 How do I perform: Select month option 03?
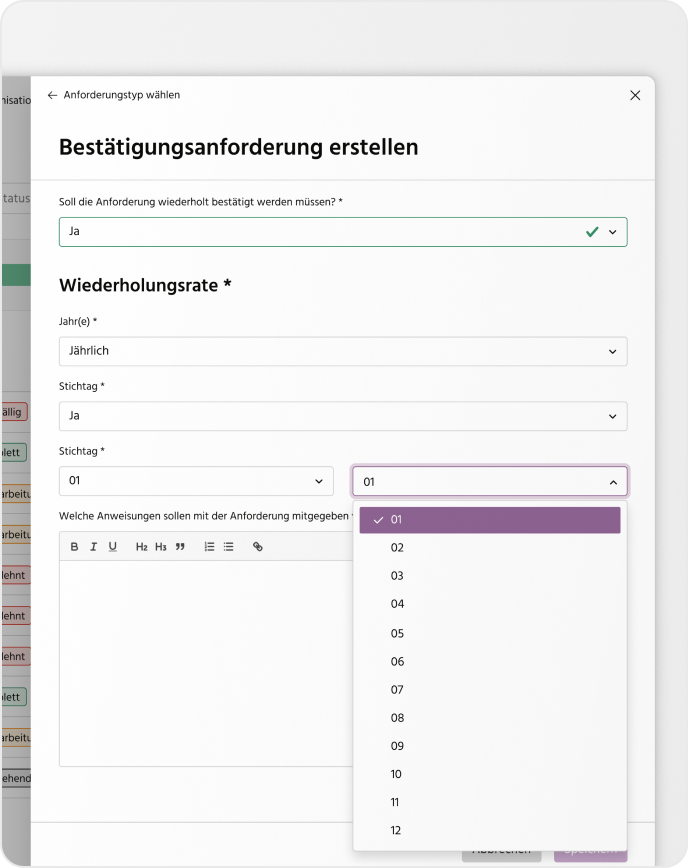pos(489,576)
